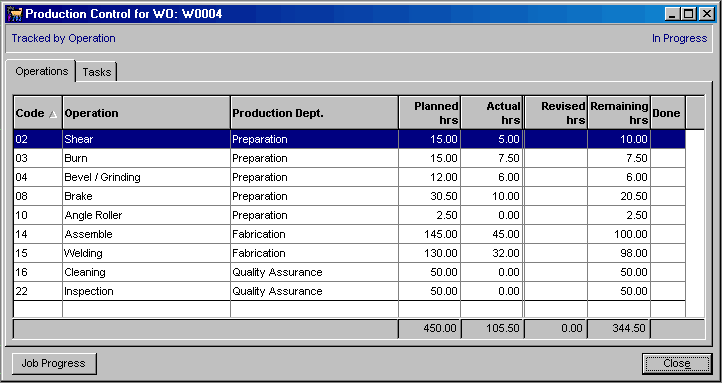Select the Shear operation row
722x383 pixels.
coord(349,139)
